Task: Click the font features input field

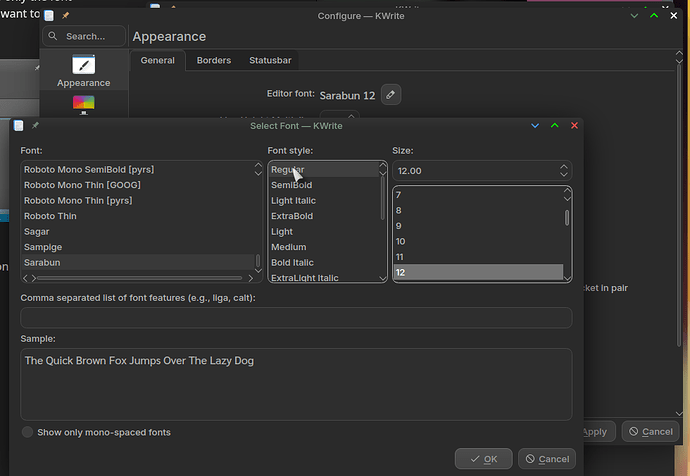Action: click(x=296, y=318)
